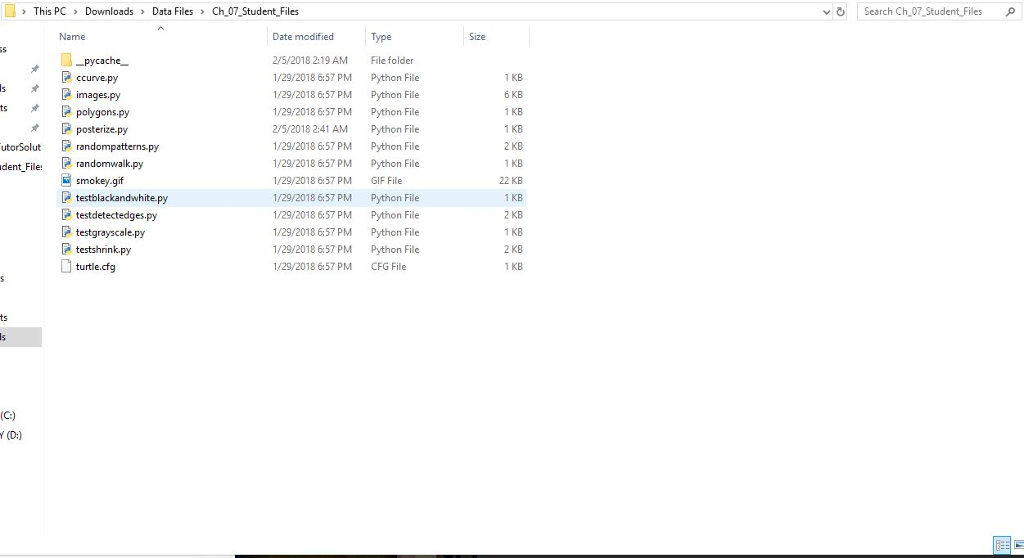This screenshot has width=1024, height=558.
Task: Select the turtle.cfg file icon
Action: pos(66,266)
